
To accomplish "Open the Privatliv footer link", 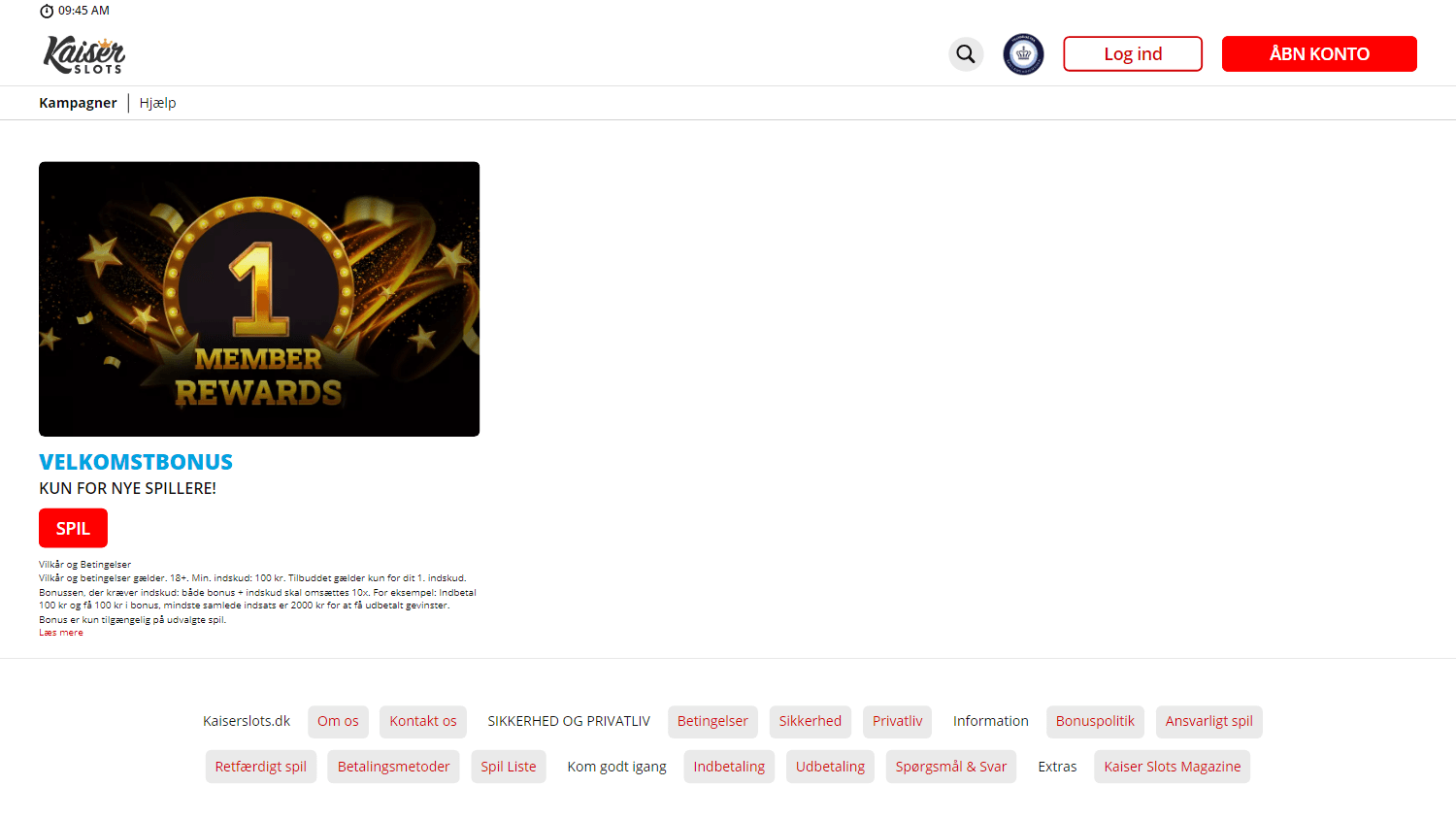I will (x=898, y=722).
